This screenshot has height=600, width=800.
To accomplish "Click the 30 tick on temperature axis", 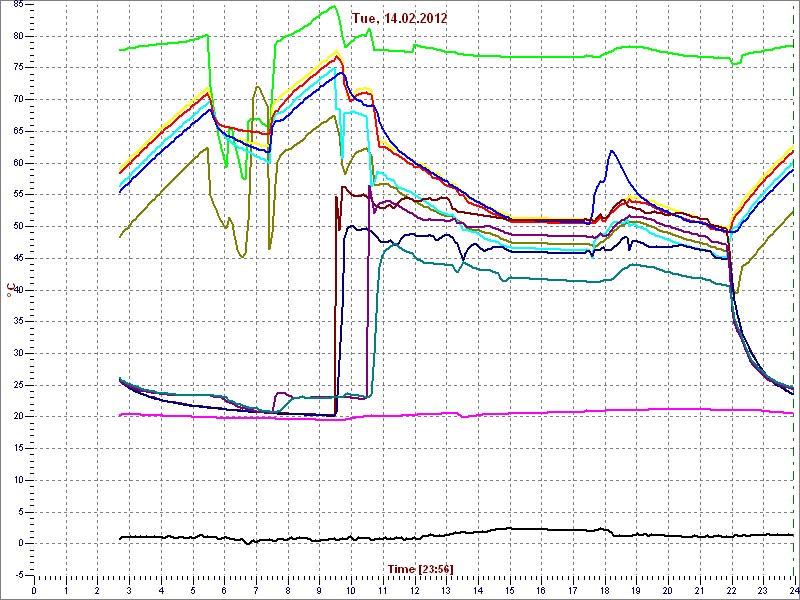I will click(18, 353).
